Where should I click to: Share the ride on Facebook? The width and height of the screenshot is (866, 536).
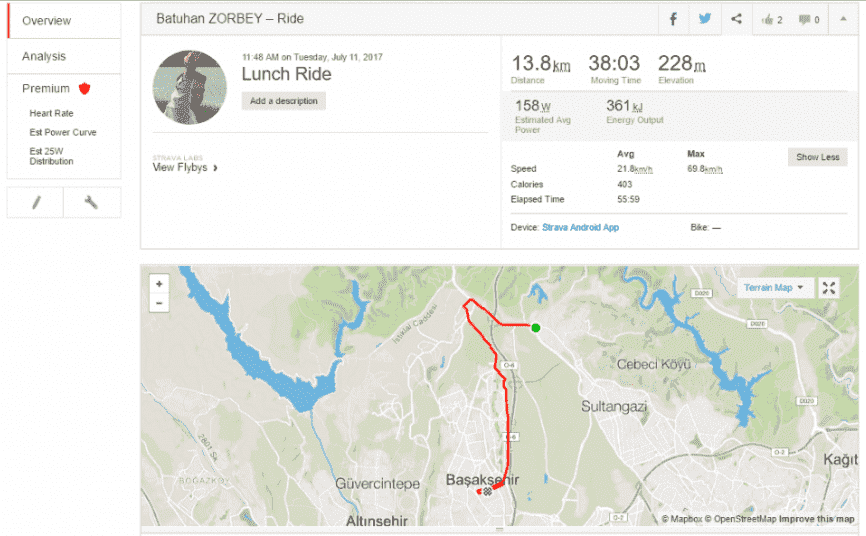[673, 19]
